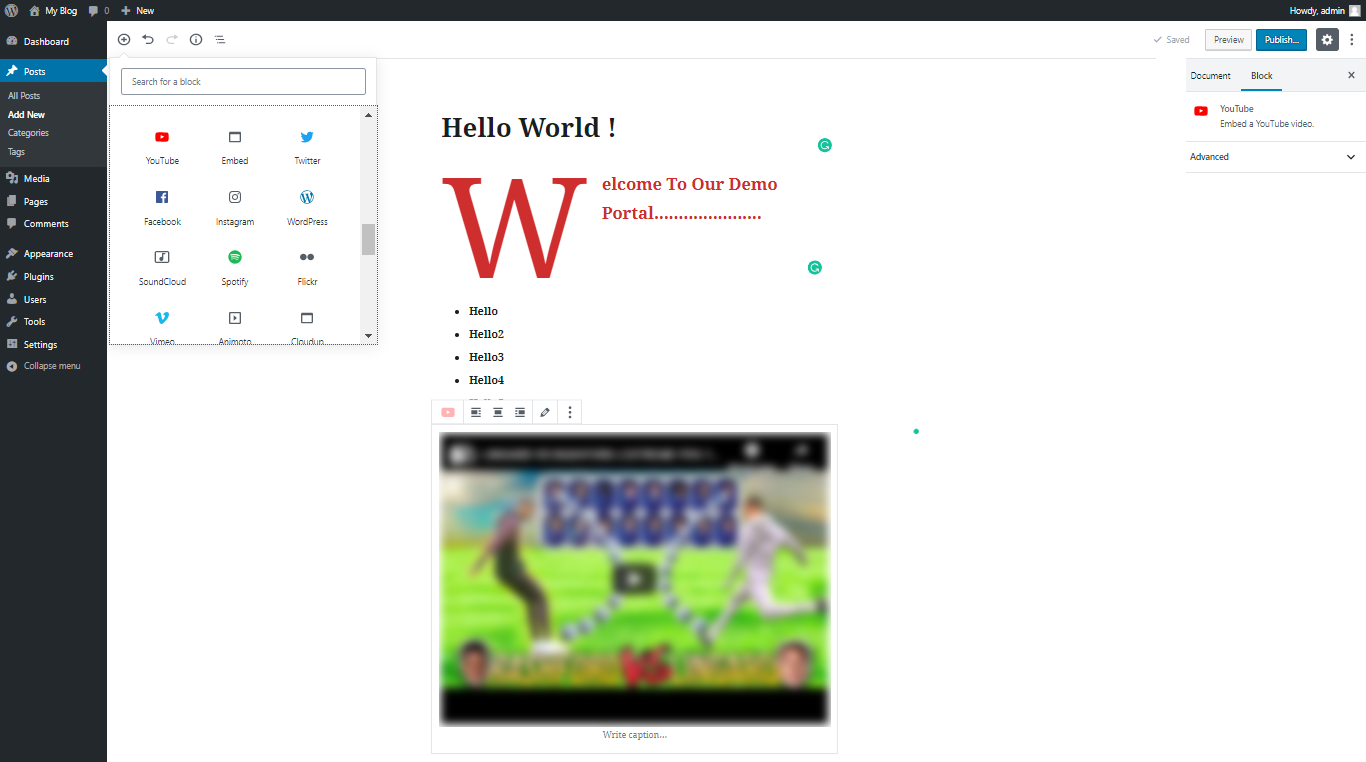Play the embedded YouTube video
The width and height of the screenshot is (1366, 762).
click(x=634, y=578)
